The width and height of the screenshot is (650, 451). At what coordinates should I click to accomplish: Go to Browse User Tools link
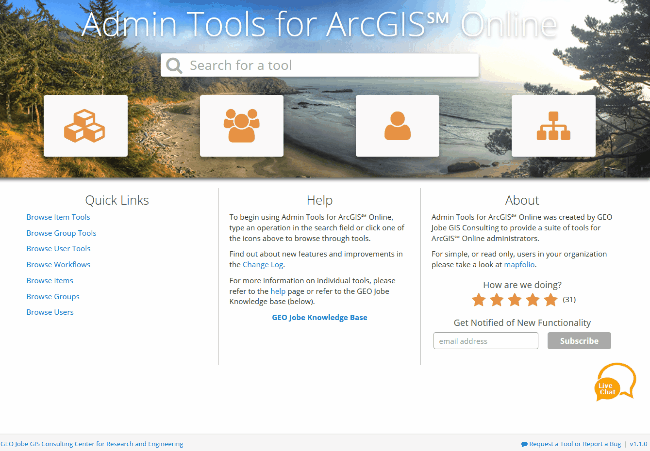click(58, 249)
